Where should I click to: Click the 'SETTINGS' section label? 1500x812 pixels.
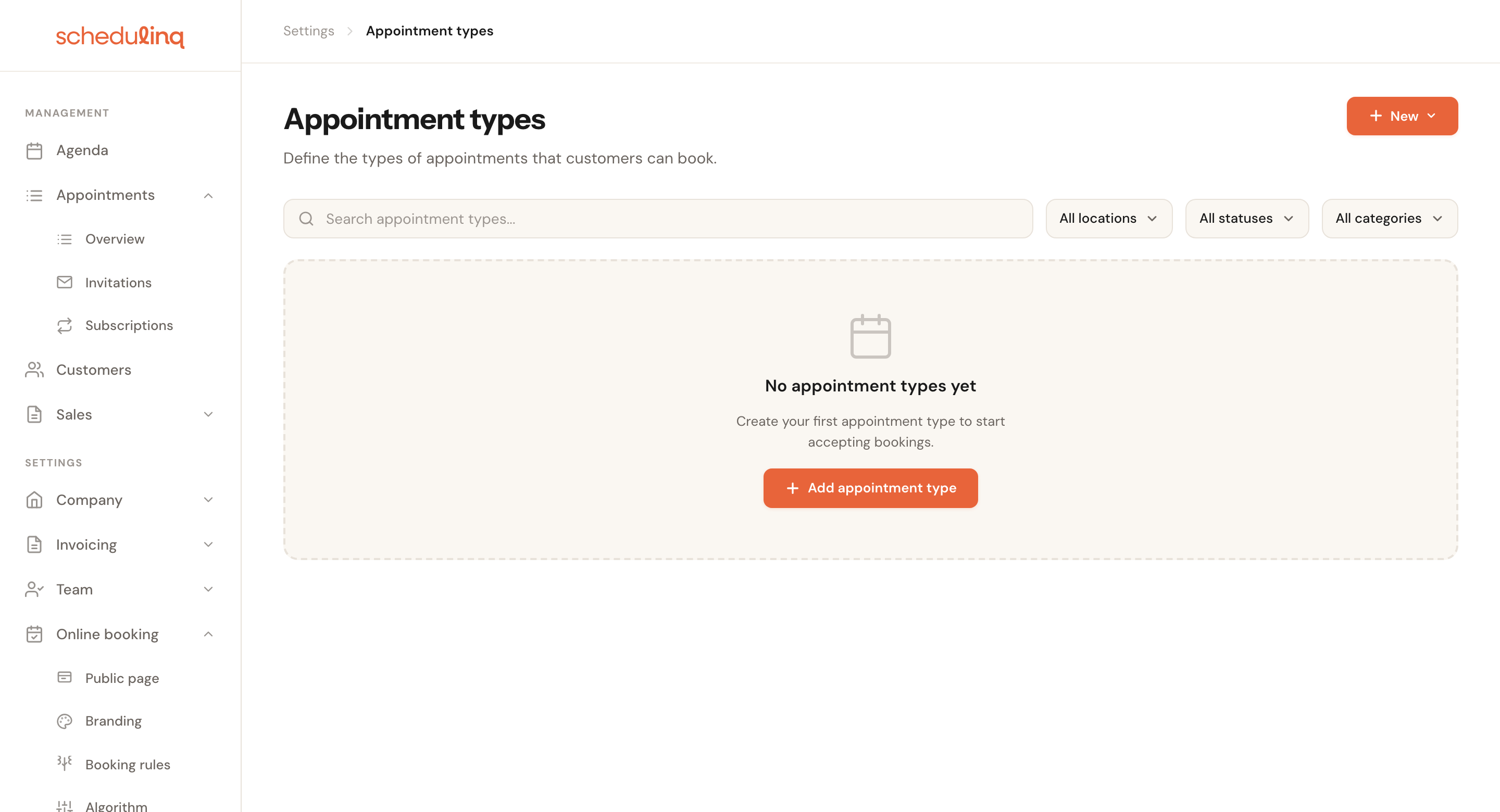54,463
